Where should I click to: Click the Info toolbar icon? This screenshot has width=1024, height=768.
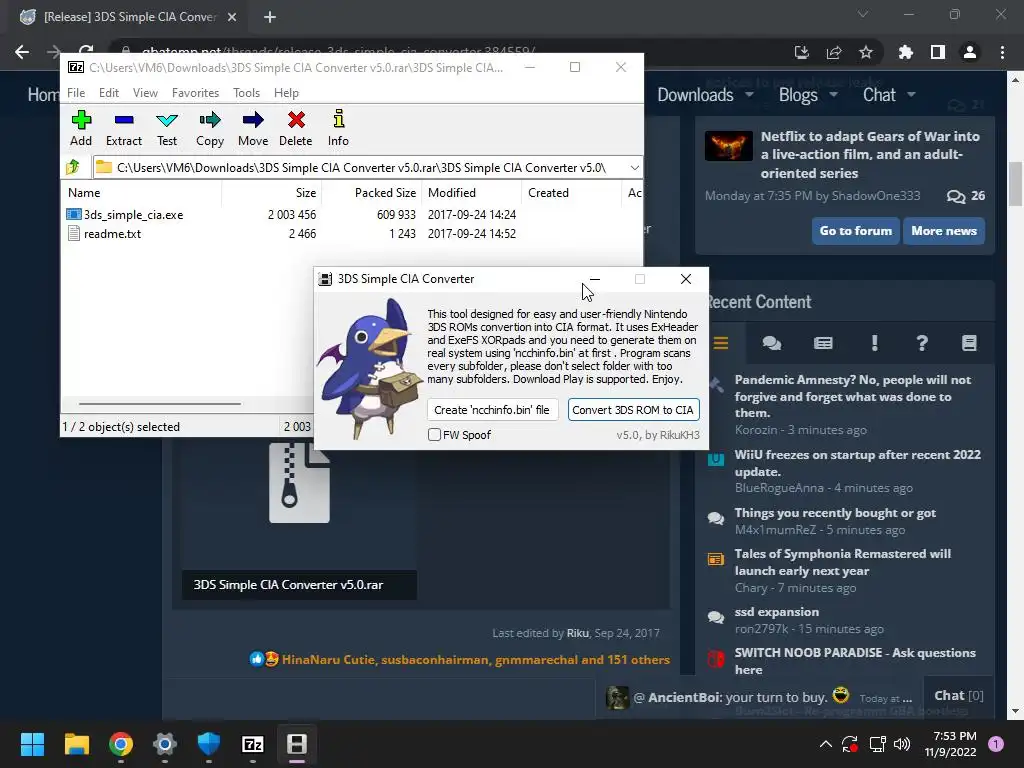338,120
